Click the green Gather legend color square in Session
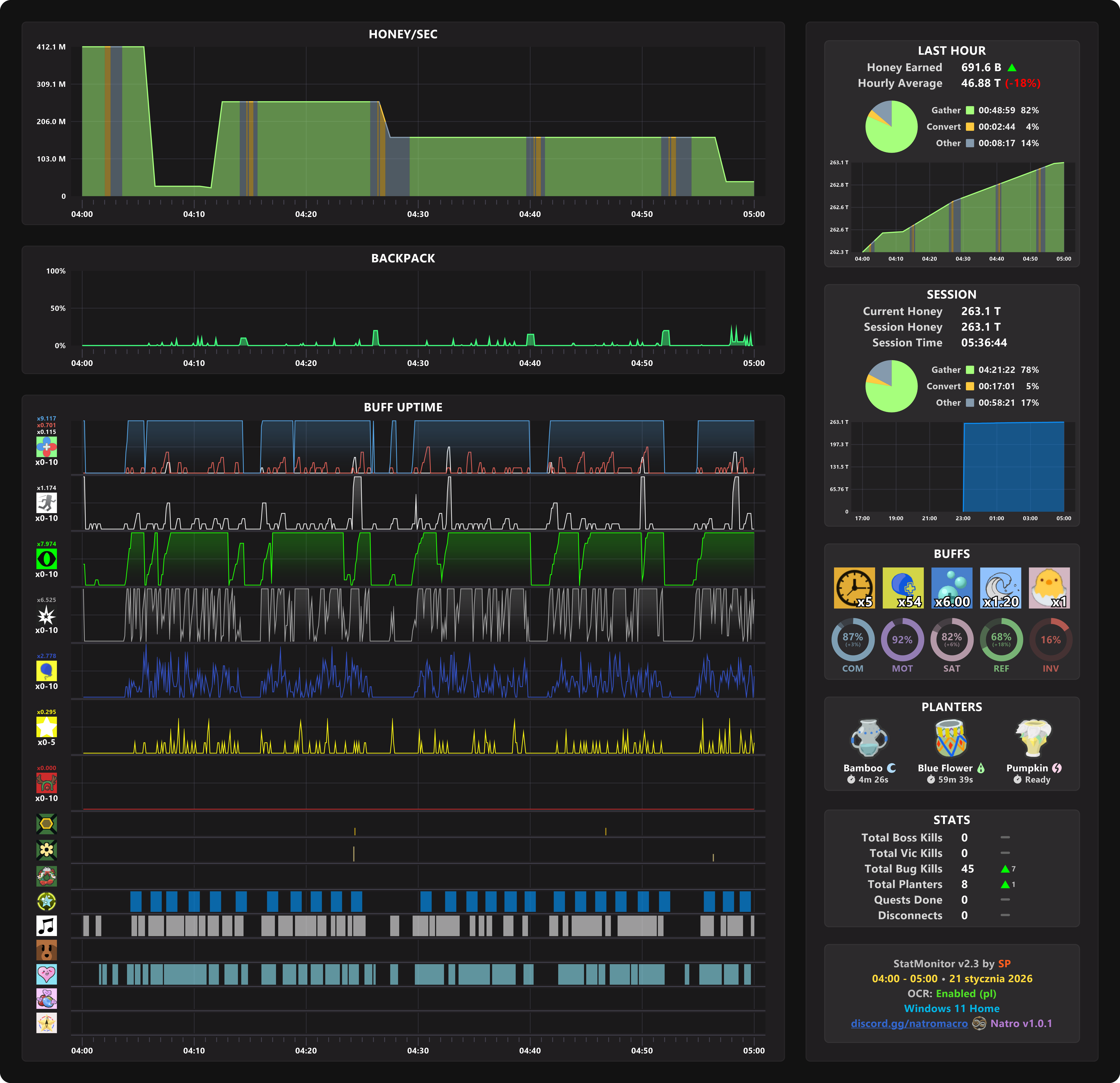The width and height of the screenshot is (1120, 1083). pos(970,370)
